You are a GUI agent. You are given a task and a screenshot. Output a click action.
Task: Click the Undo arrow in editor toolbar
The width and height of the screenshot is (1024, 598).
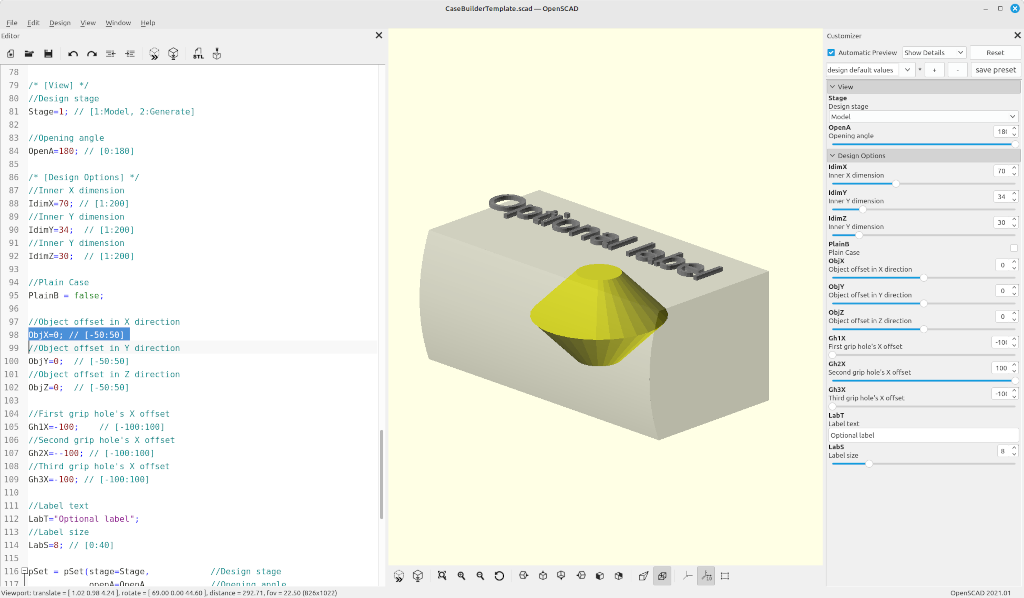(72, 54)
